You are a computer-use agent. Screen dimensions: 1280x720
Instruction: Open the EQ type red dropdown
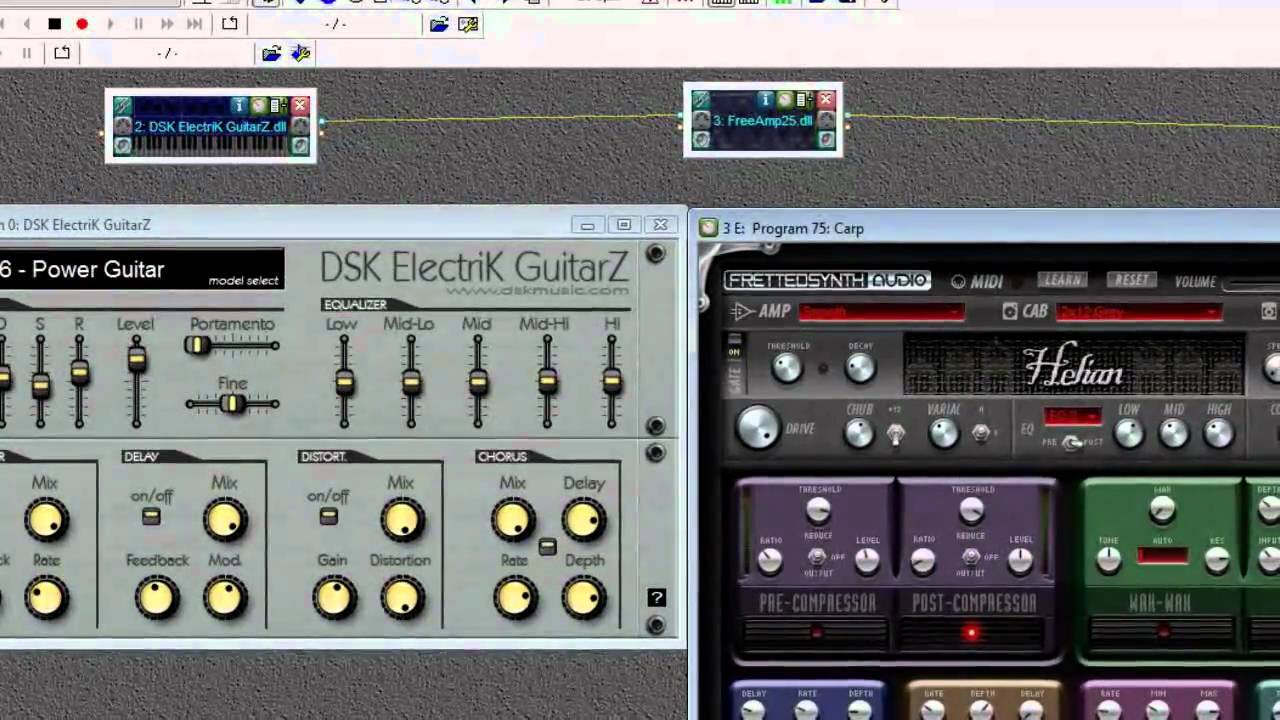pyautogui.click(x=1072, y=416)
